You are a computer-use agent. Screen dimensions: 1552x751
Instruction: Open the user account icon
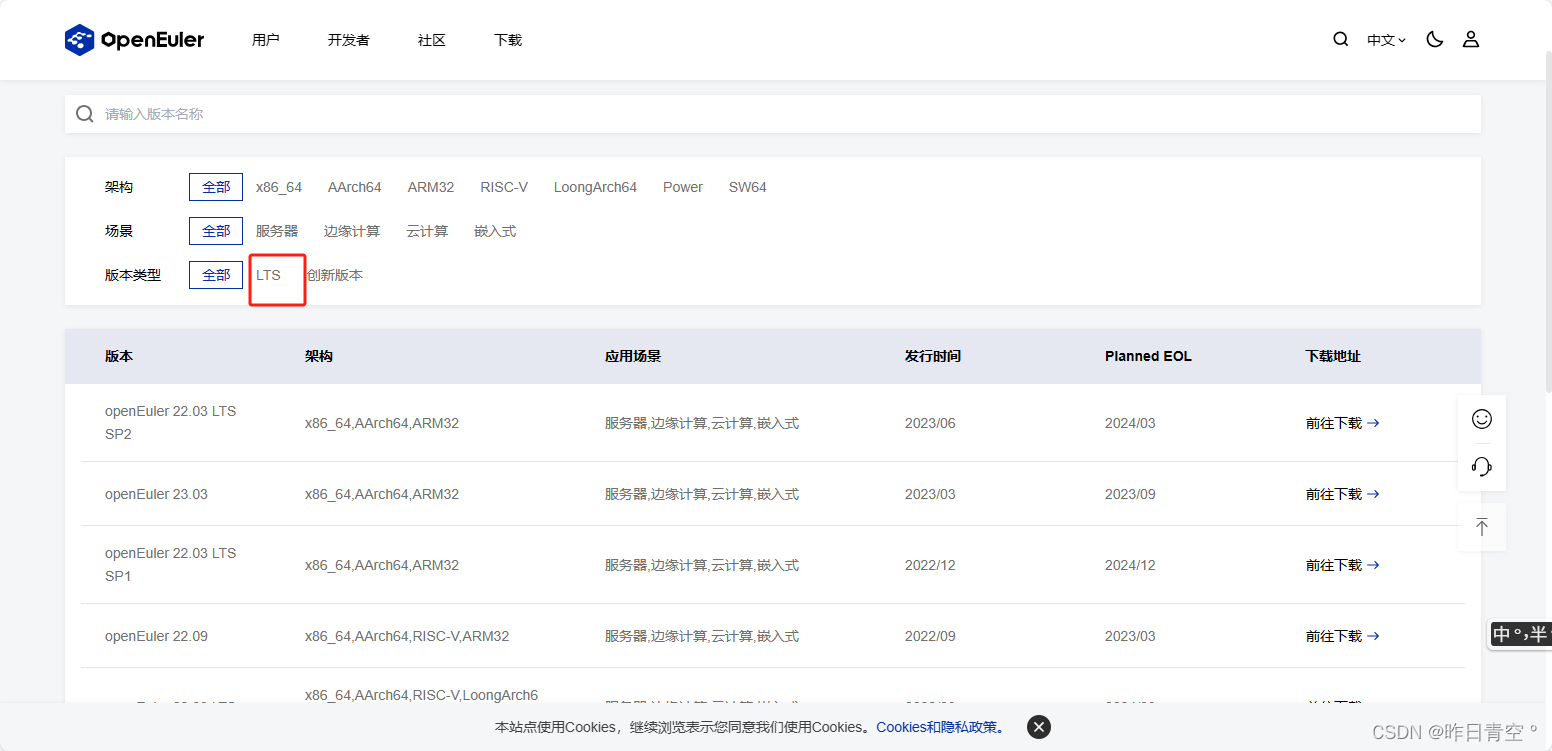1471,40
